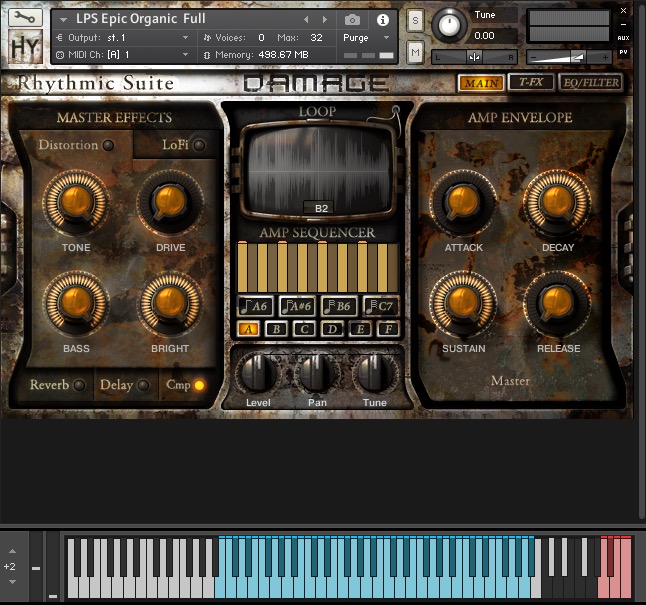Close the instrument with X button
The image size is (646, 605).
pos(623,11)
